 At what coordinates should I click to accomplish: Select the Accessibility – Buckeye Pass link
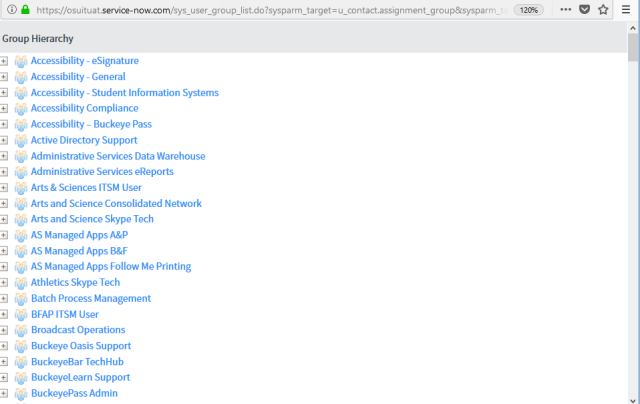point(91,124)
